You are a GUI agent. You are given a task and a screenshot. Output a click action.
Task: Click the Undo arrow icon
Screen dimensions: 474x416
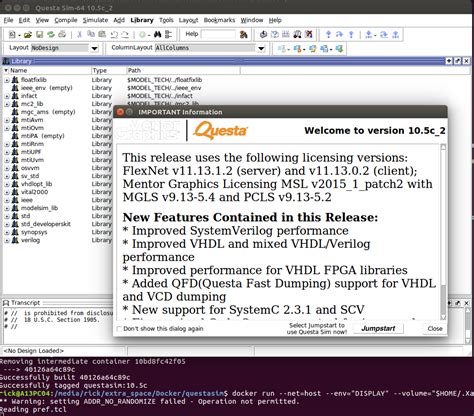click(114, 34)
